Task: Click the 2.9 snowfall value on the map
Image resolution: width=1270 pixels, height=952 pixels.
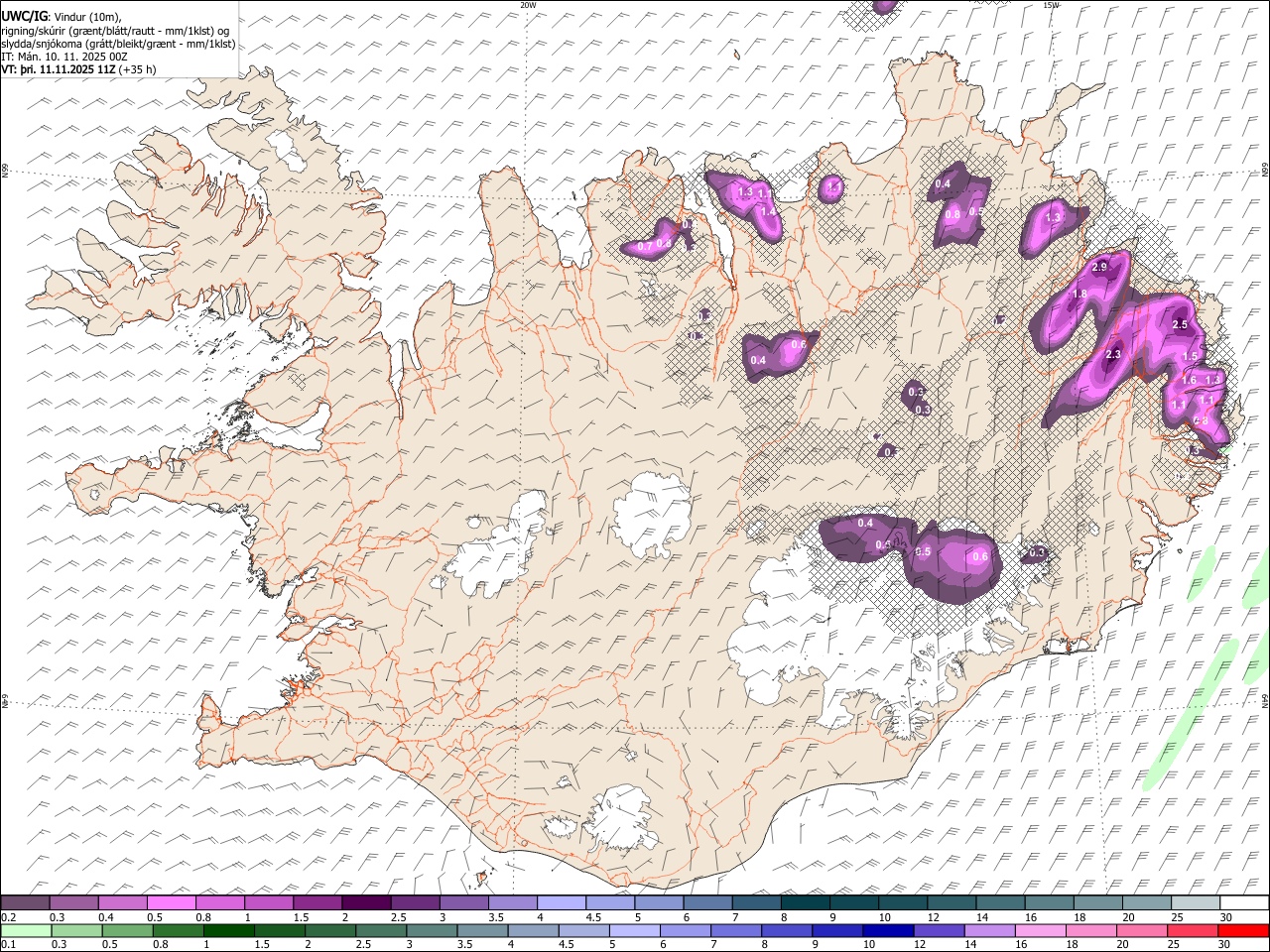Action: [1099, 268]
